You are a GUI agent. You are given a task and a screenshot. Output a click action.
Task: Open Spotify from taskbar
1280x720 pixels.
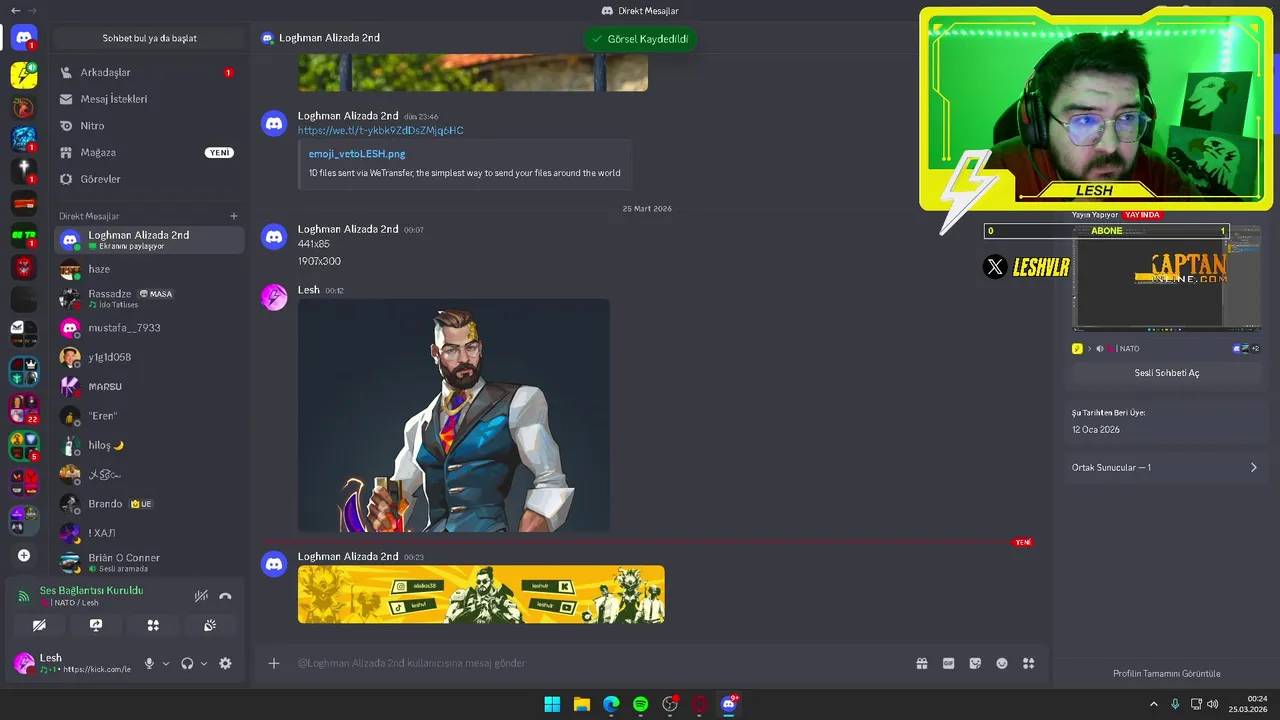(640, 704)
